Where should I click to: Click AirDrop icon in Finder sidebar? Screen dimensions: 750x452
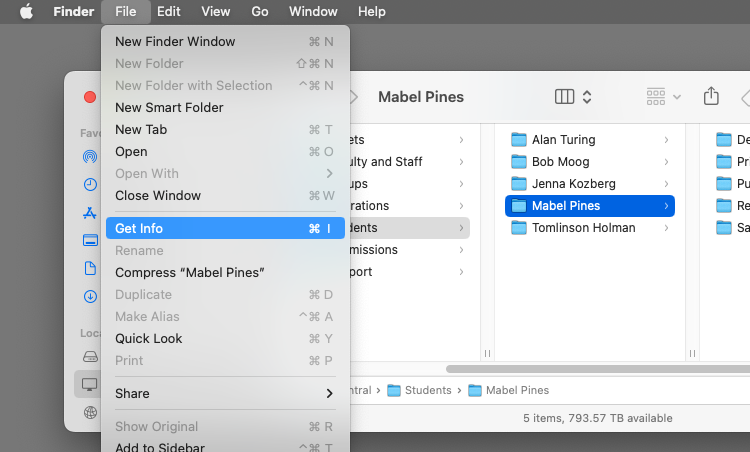90,156
